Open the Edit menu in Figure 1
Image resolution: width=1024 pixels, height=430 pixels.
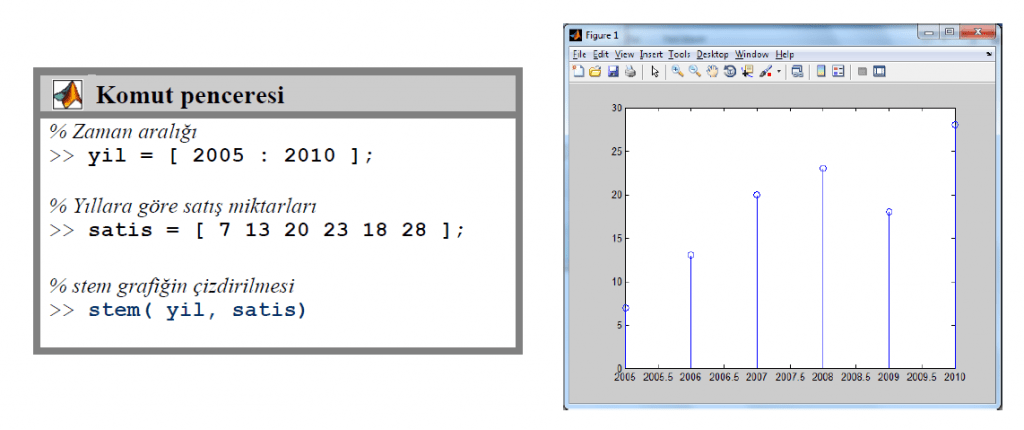pyautogui.click(x=601, y=54)
